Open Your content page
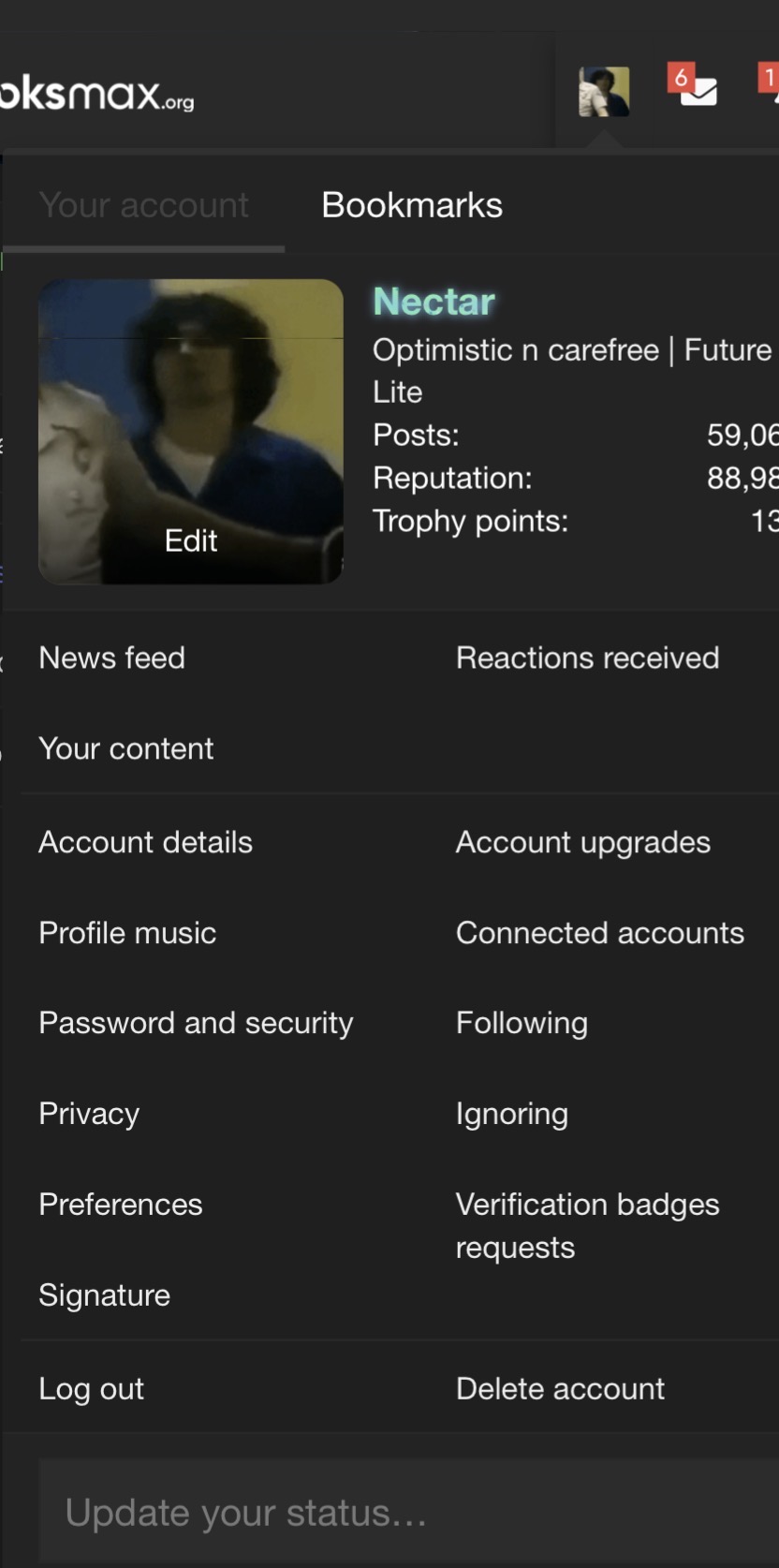Image resolution: width=779 pixels, height=1568 pixels. coord(126,748)
